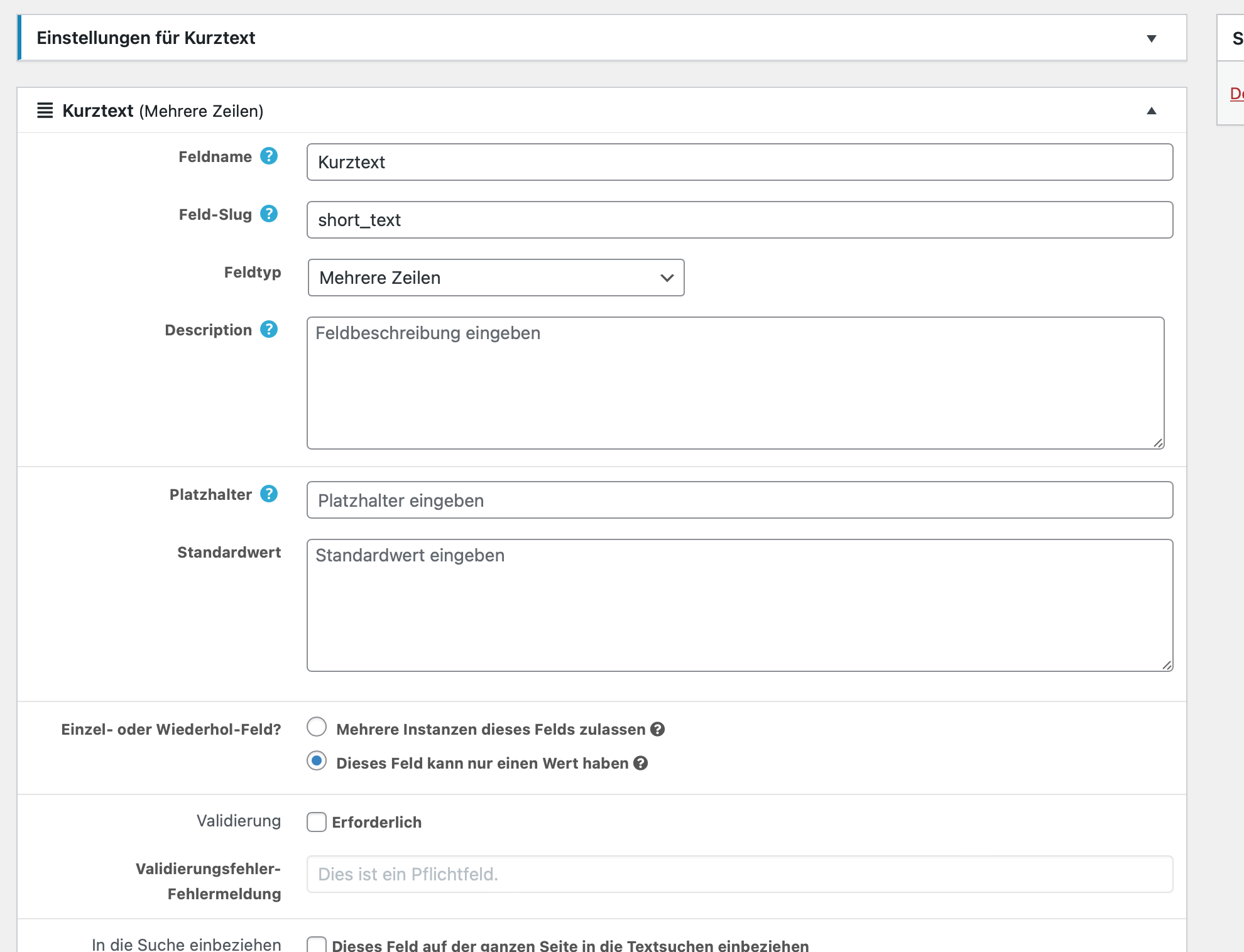This screenshot has width=1244, height=952.
Task: Click the Feld-Slug input with short_text
Action: pyautogui.click(x=739, y=220)
